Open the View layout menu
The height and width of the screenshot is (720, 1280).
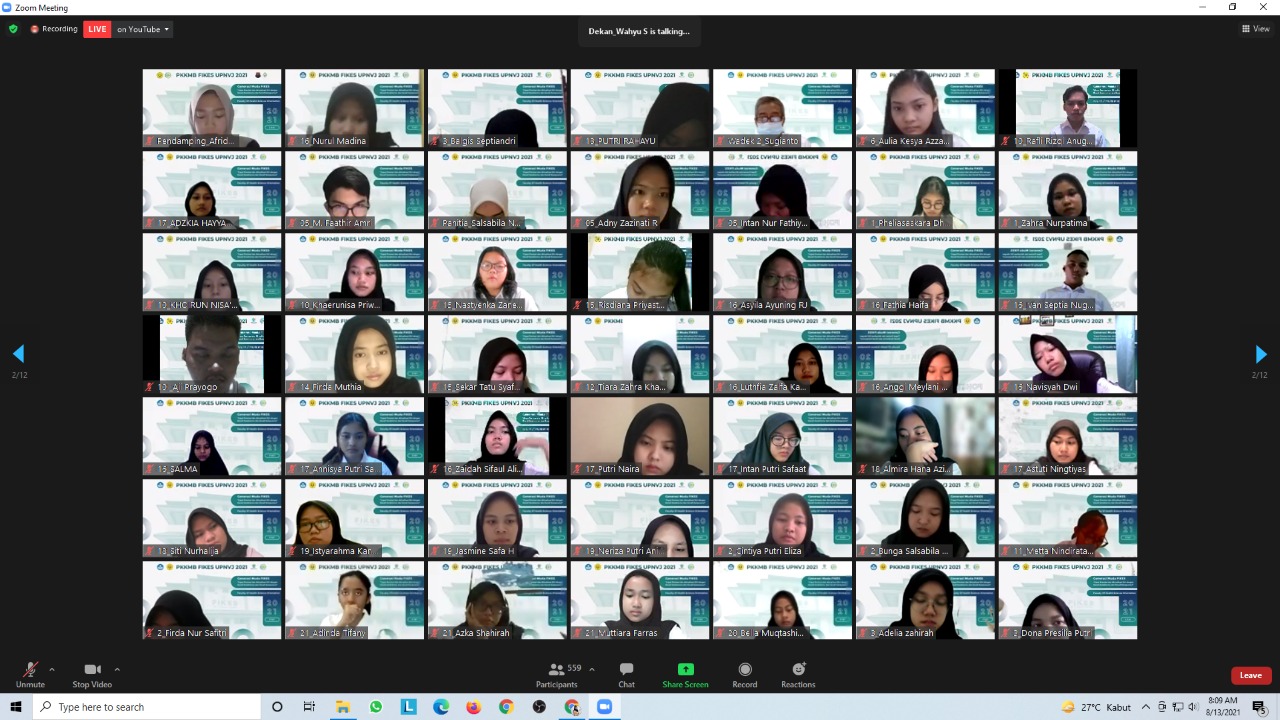(x=1255, y=29)
